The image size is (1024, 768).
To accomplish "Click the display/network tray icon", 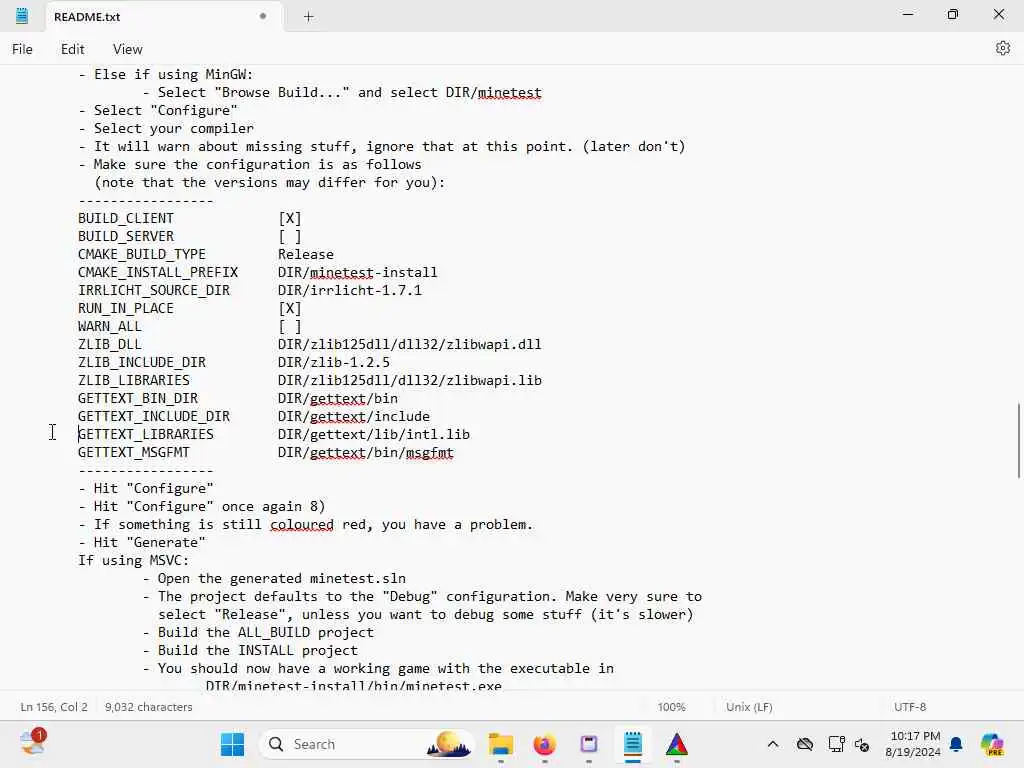I will click(836, 744).
